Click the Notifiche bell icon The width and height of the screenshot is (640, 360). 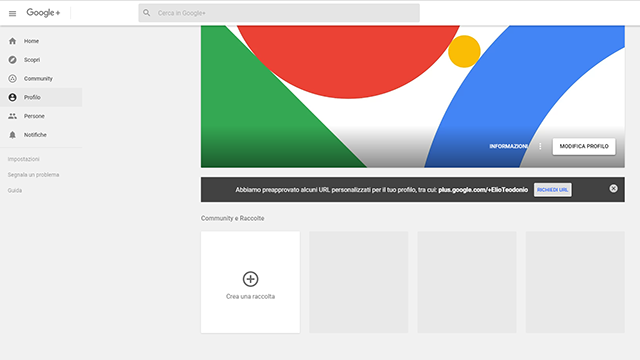tap(13, 135)
